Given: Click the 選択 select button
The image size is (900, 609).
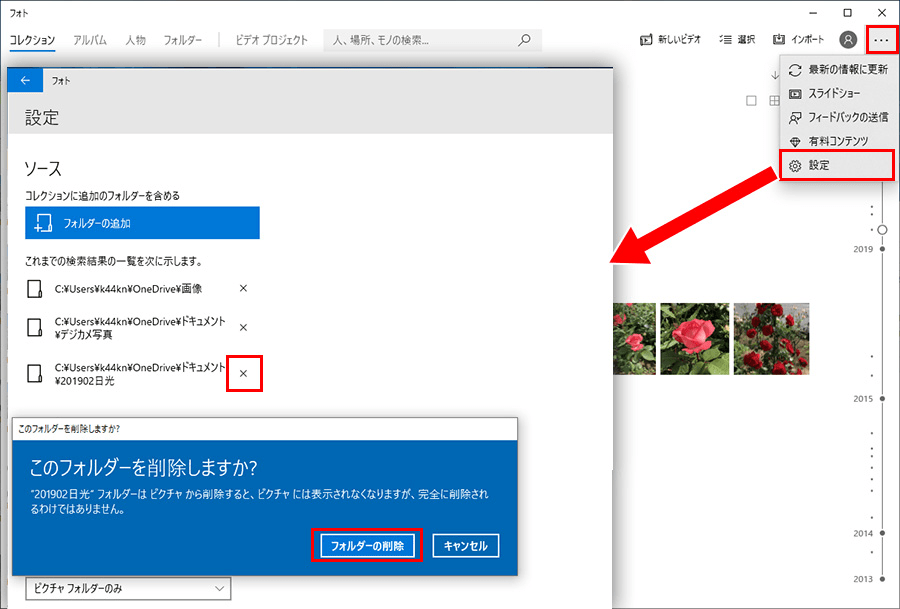Looking at the screenshot, I should (738, 40).
